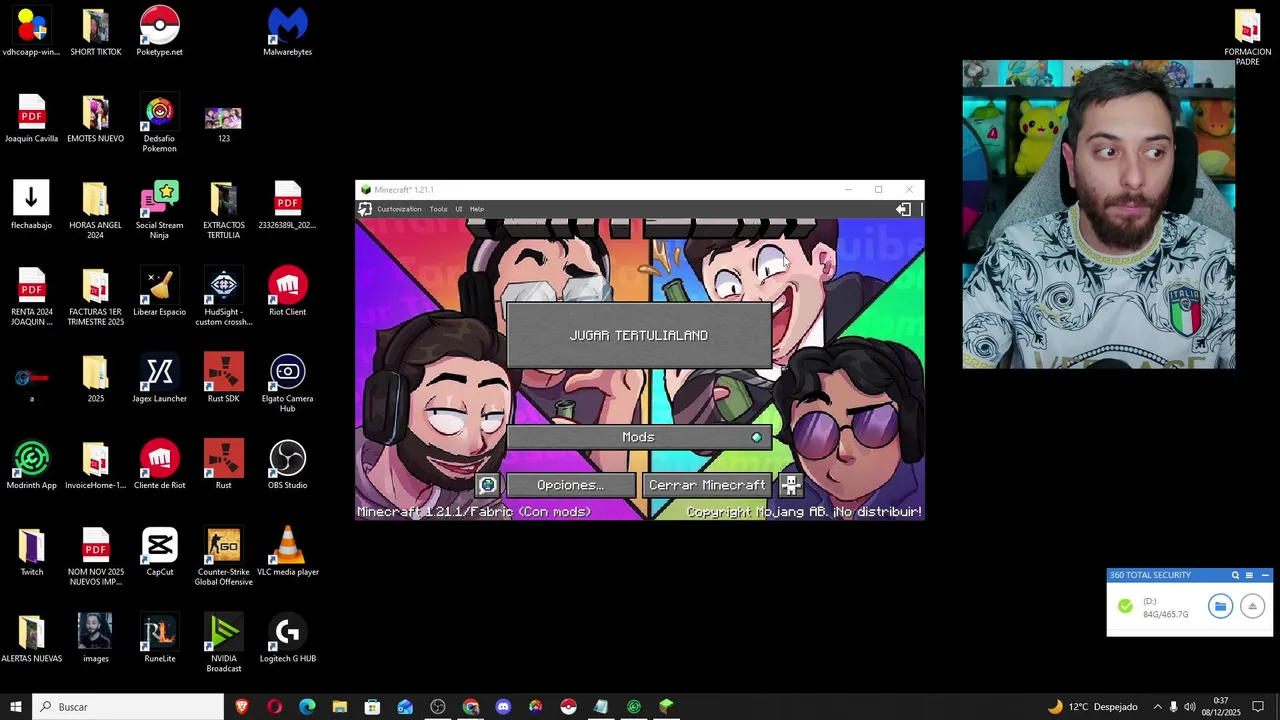Click the 360 Total Security search icon

point(1235,575)
